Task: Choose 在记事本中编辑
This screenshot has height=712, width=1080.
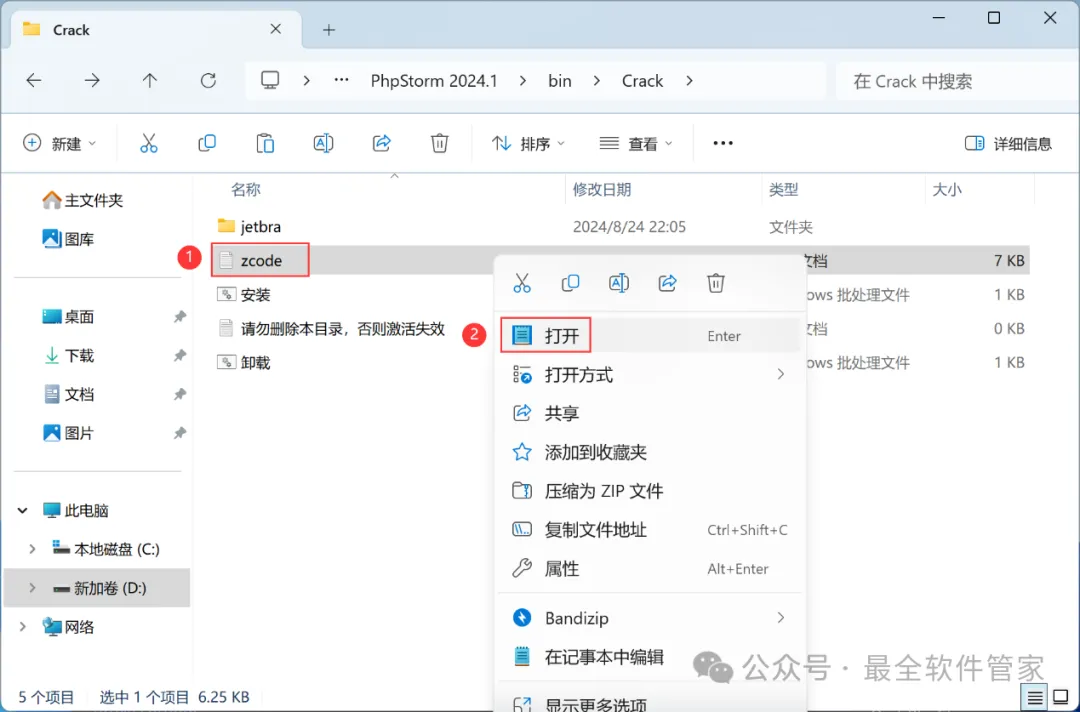Action: (650, 657)
